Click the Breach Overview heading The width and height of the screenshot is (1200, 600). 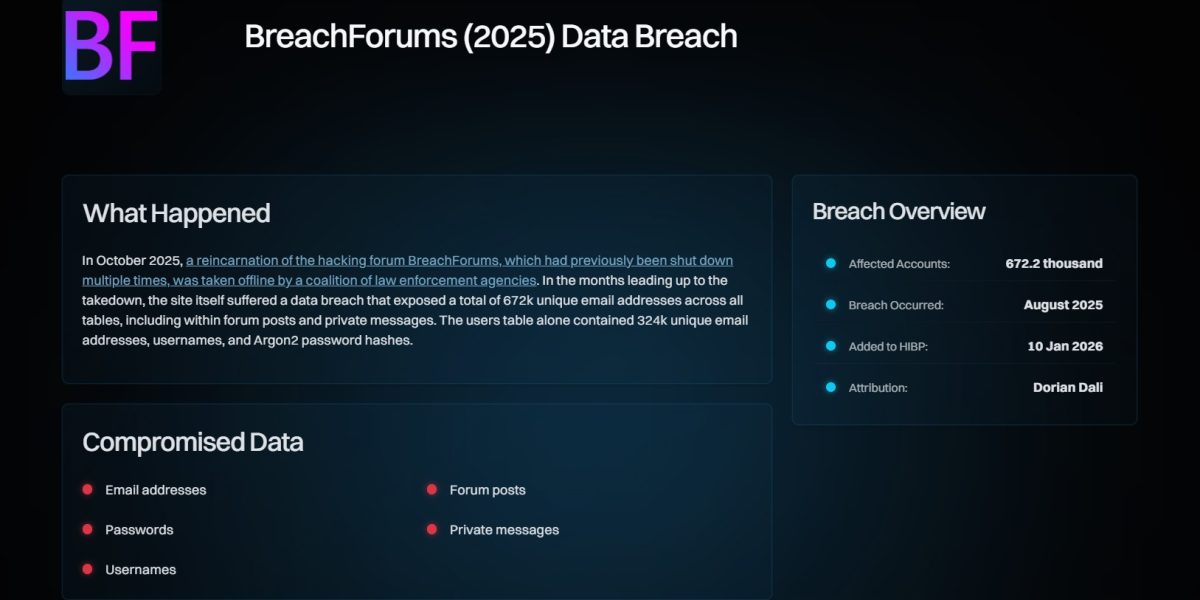(x=898, y=211)
